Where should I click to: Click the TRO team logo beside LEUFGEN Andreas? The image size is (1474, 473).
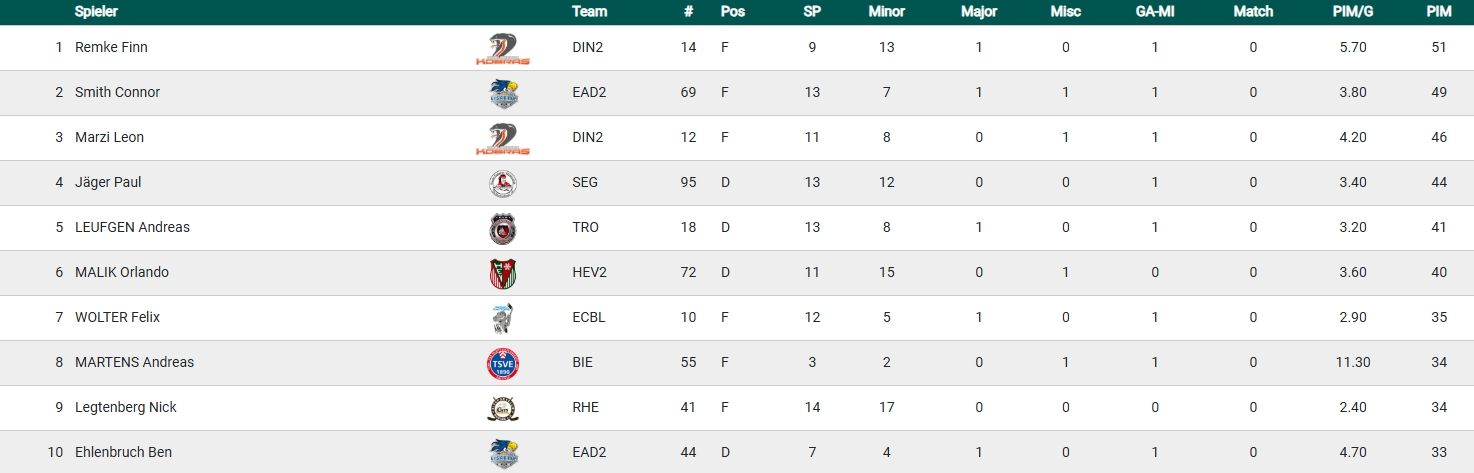tap(502, 228)
